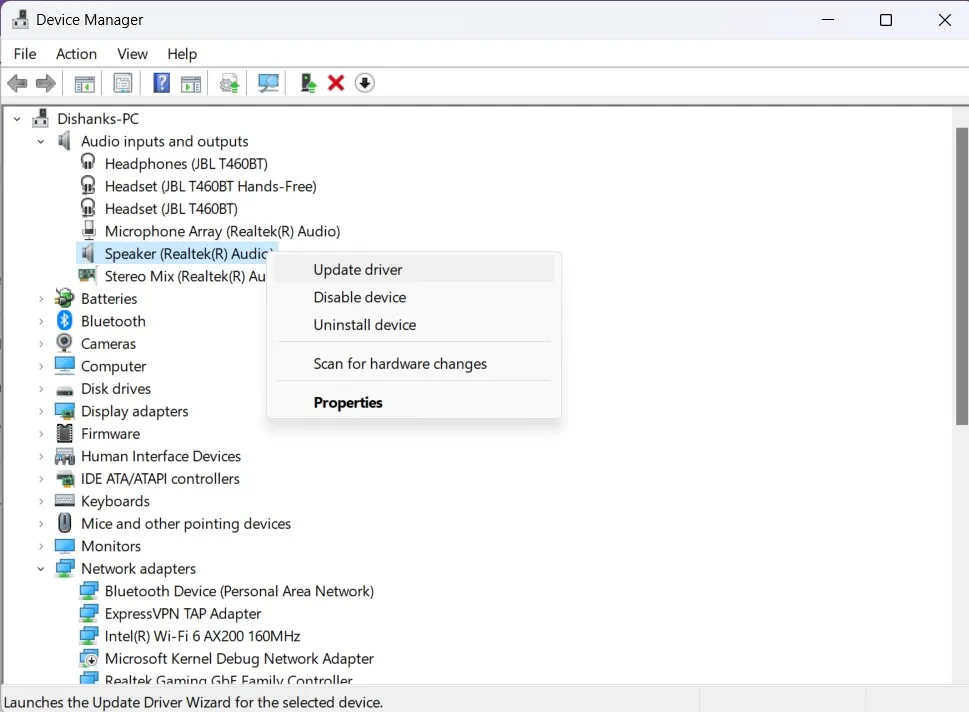Click the blue Help question mark icon
This screenshot has height=712, width=969.
tap(161, 83)
